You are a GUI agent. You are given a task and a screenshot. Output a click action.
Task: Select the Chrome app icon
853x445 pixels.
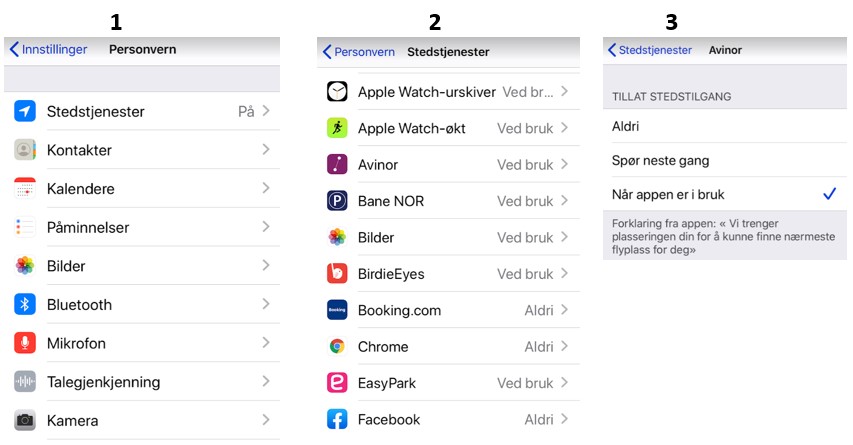point(337,347)
